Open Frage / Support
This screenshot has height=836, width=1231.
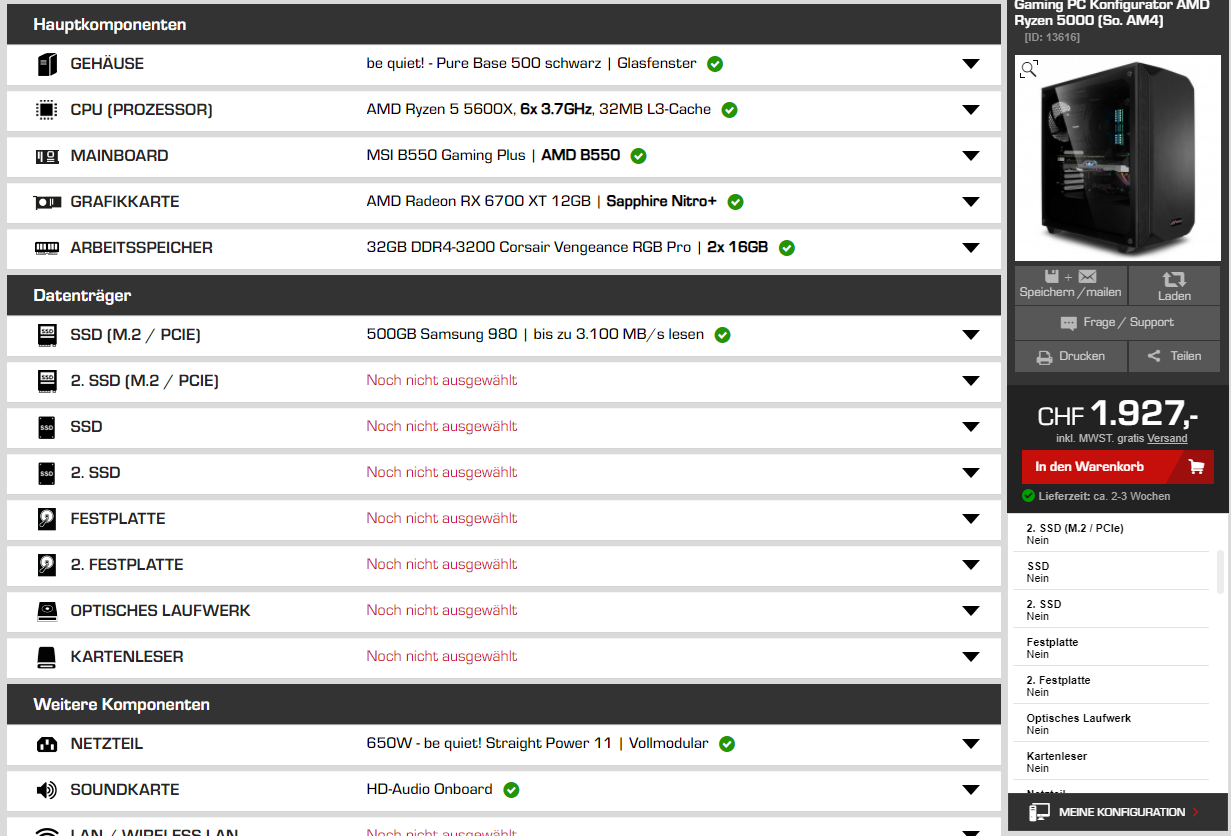pos(1117,323)
